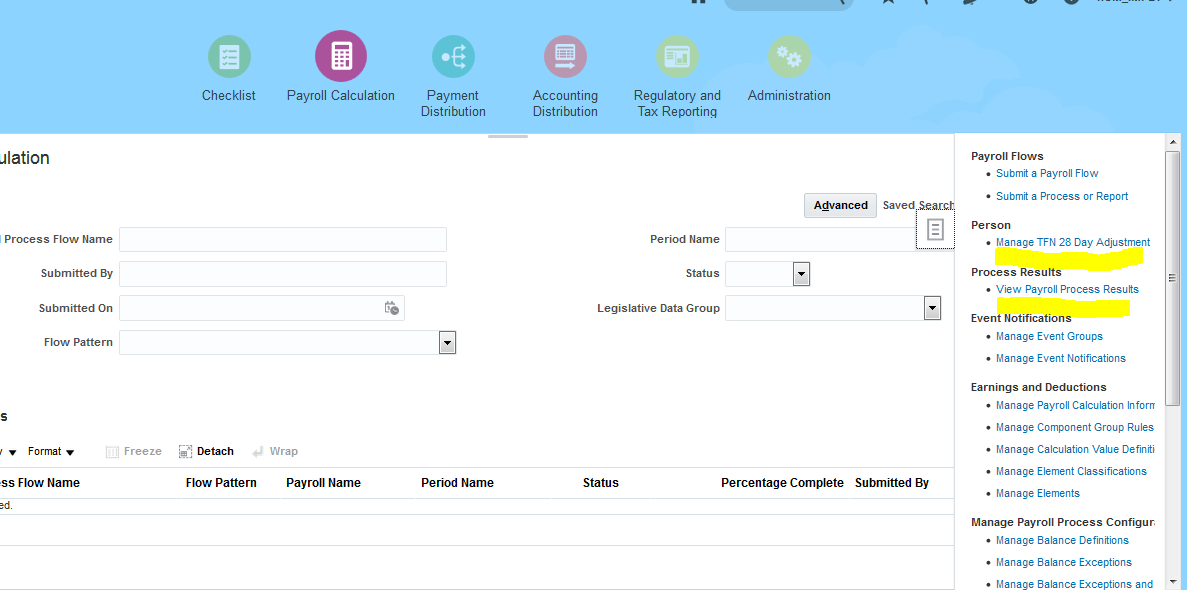Toggle Wrap for the search results table
The image size is (1187, 590).
(275, 451)
